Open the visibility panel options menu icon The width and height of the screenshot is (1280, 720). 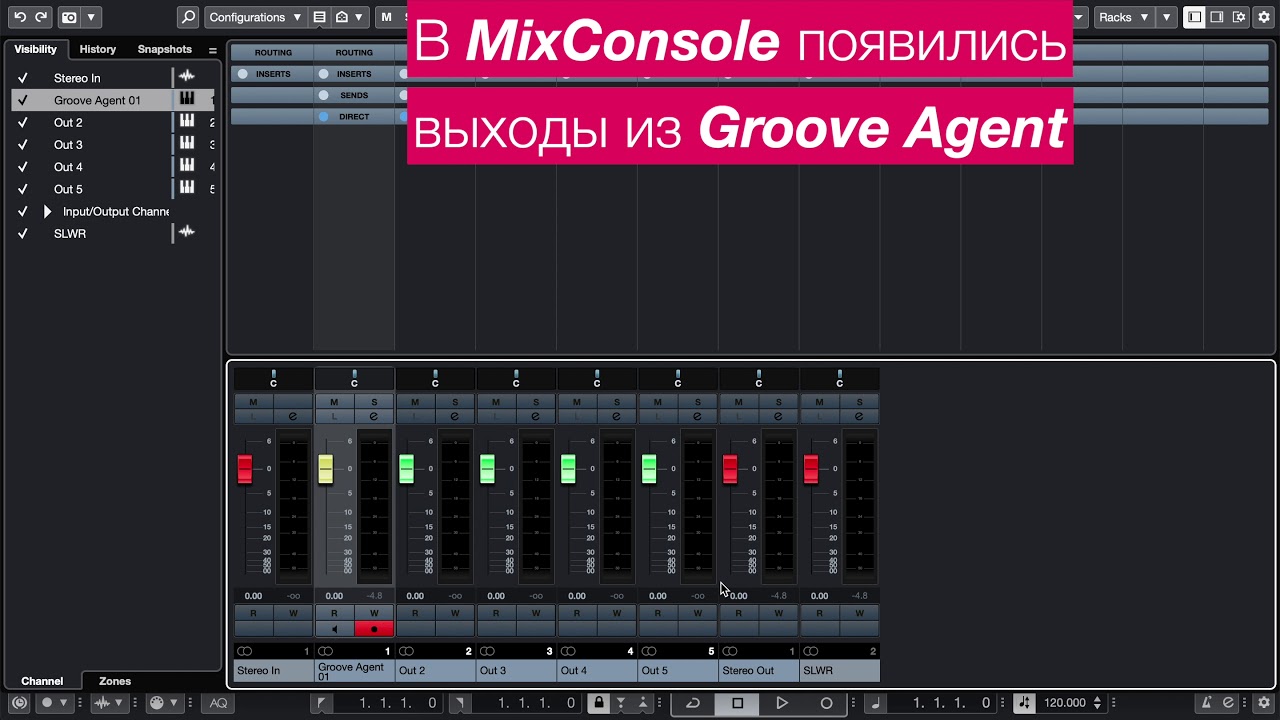tap(212, 50)
